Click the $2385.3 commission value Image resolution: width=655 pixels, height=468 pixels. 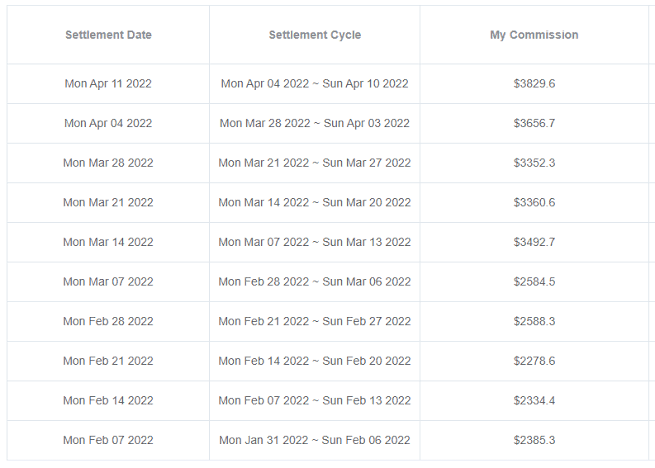point(534,440)
